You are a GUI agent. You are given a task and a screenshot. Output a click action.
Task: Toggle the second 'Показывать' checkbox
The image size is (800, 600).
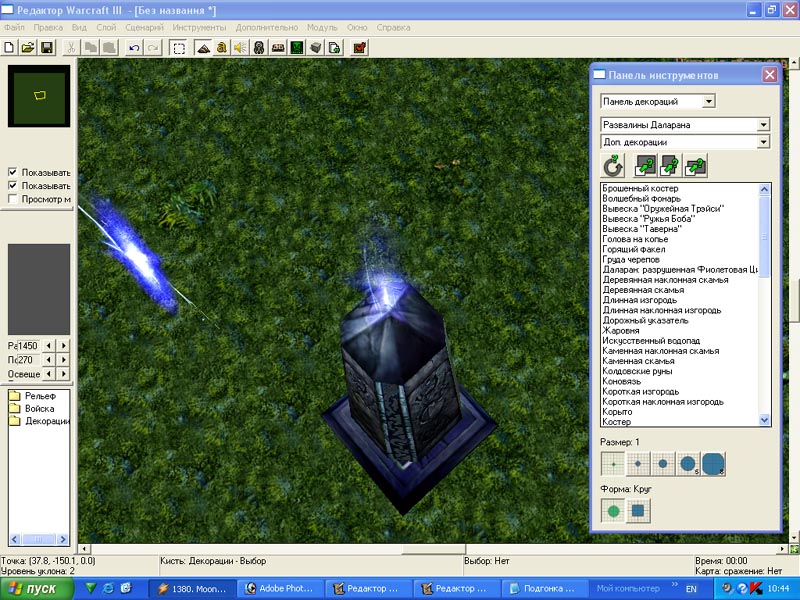[13, 185]
